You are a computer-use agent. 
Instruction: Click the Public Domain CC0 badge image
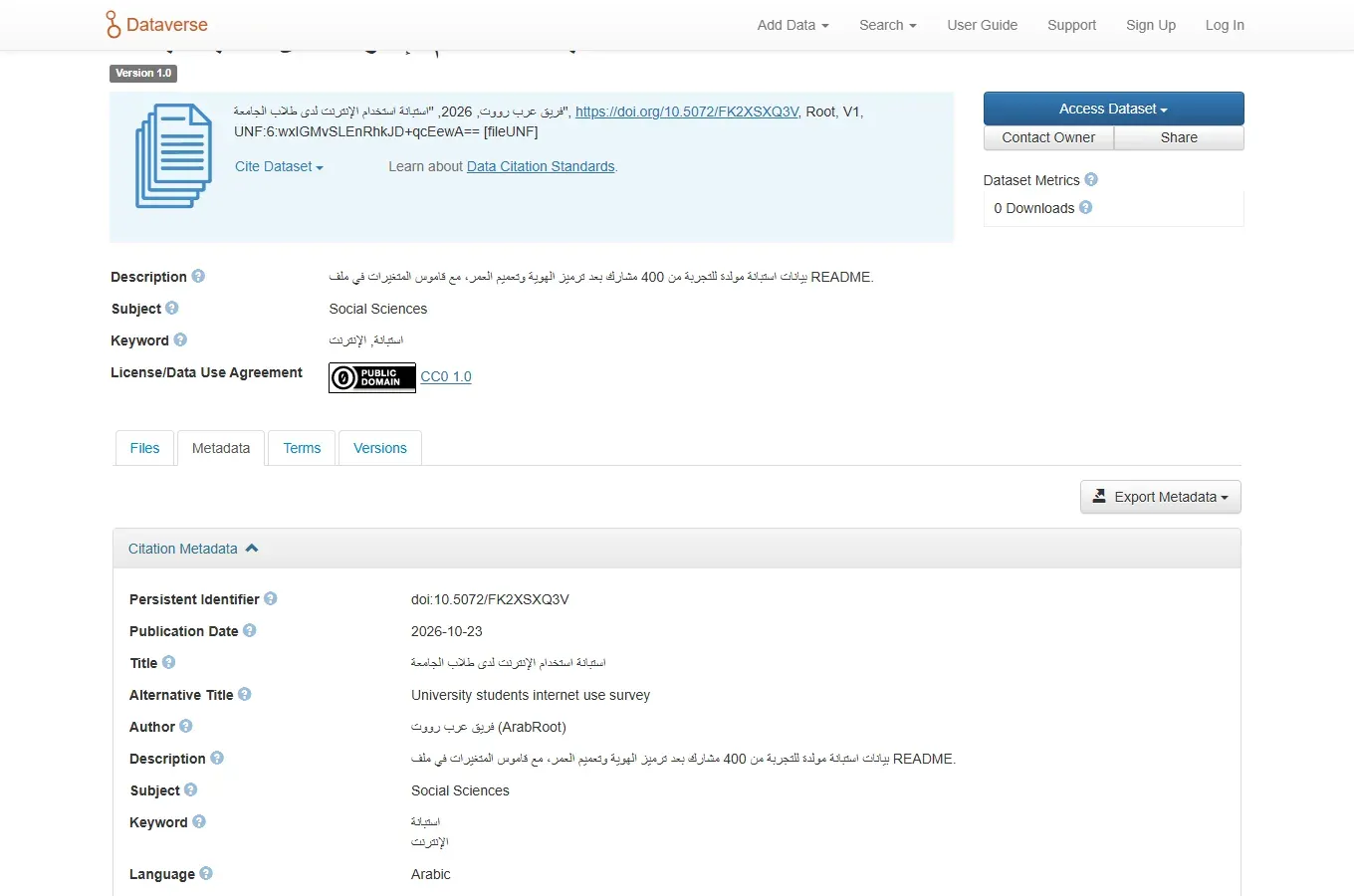click(372, 377)
